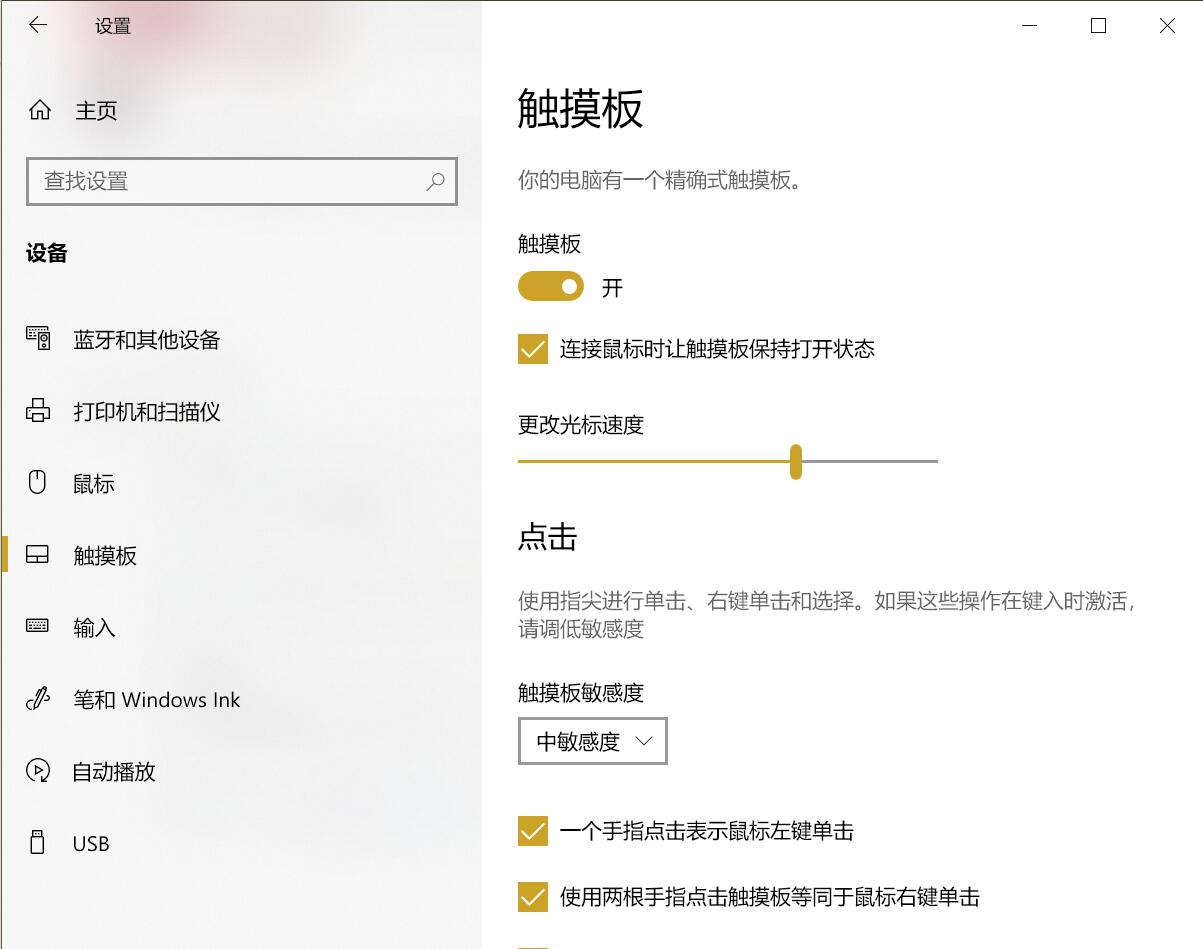Open 蓝牙和其他设备 icon in sidebar
Viewport: 1203px width, 949px height.
pos(38,340)
